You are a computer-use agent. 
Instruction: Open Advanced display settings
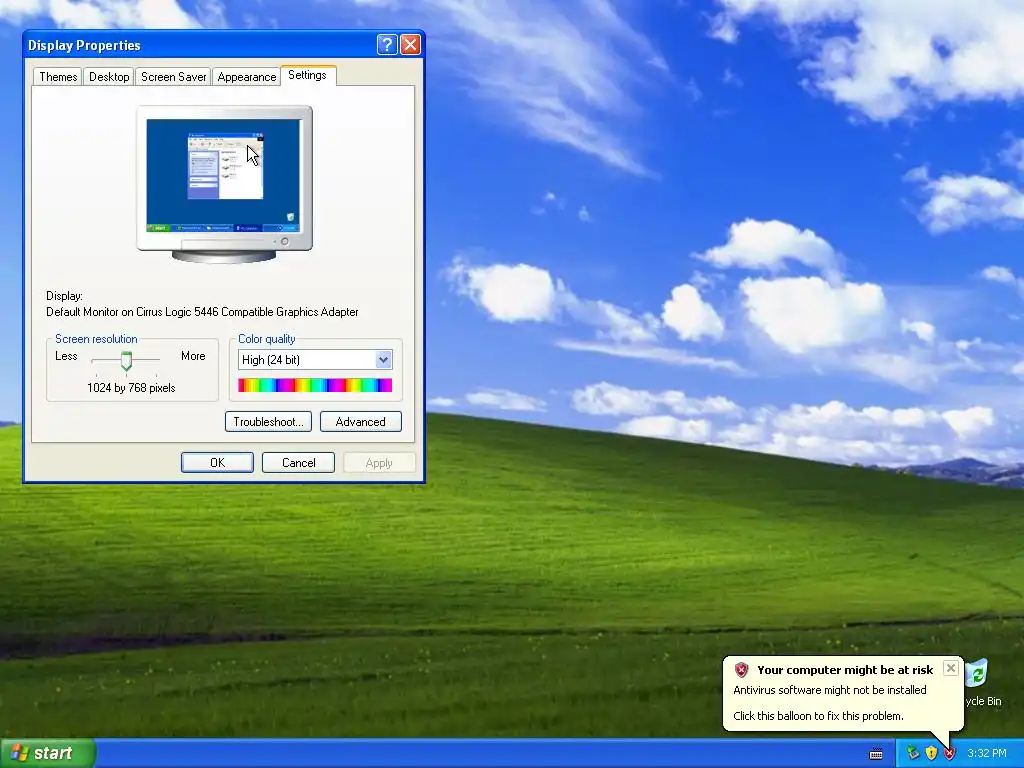pyautogui.click(x=360, y=422)
